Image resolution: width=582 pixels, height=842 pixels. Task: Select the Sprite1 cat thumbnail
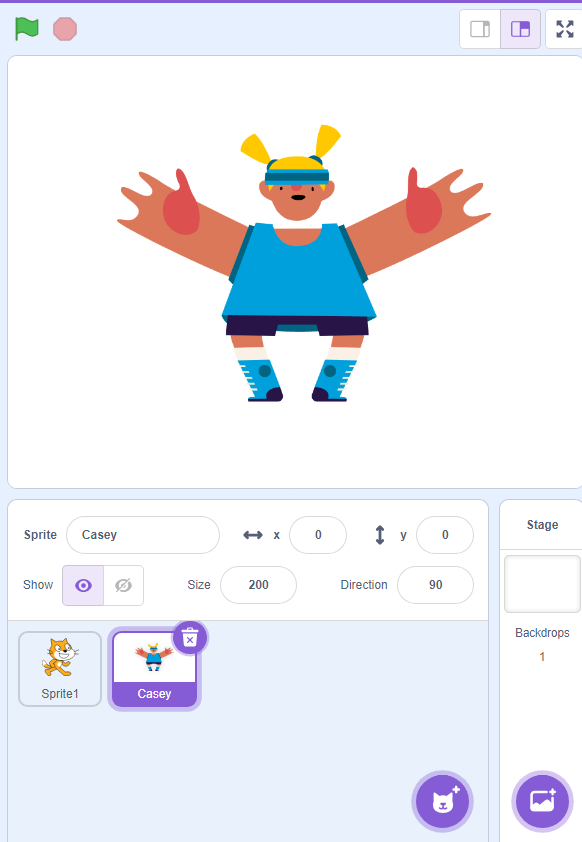pos(60,669)
